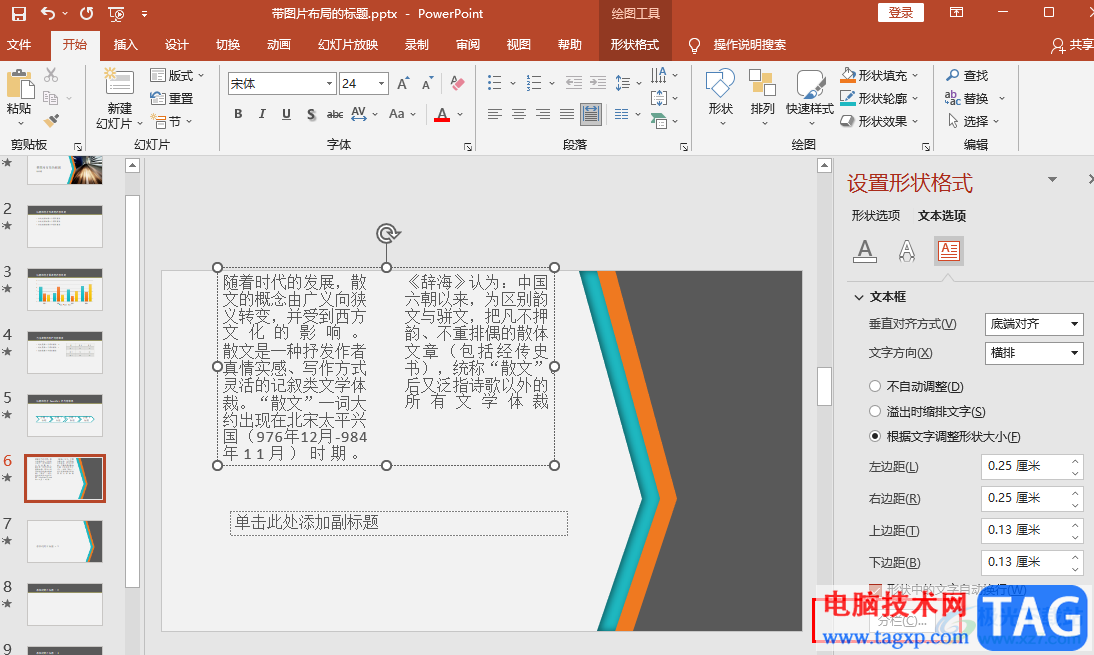Click the 重置 reset slide button
This screenshot has width=1094, height=655.
(172, 98)
